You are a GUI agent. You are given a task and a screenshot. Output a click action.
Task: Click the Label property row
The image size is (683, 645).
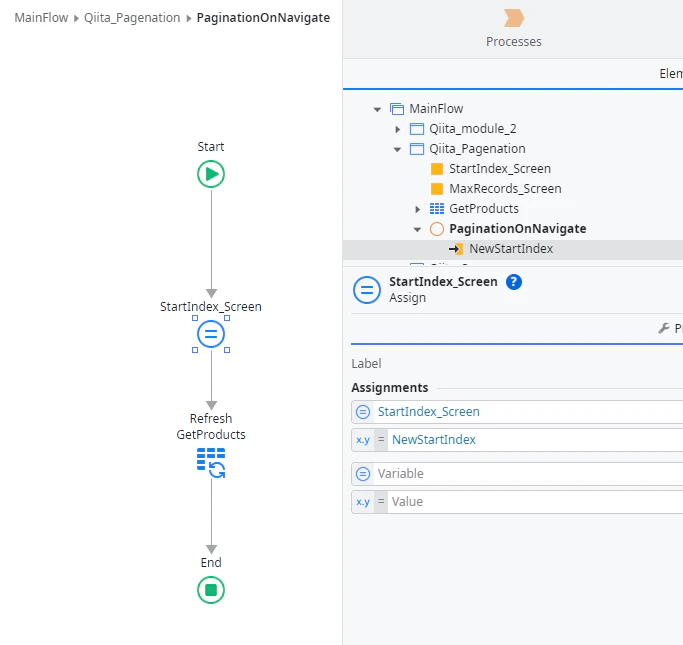click(517, 364)
